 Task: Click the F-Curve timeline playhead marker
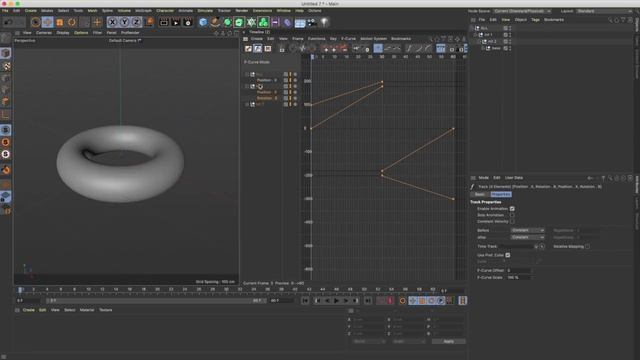[312, 57]
